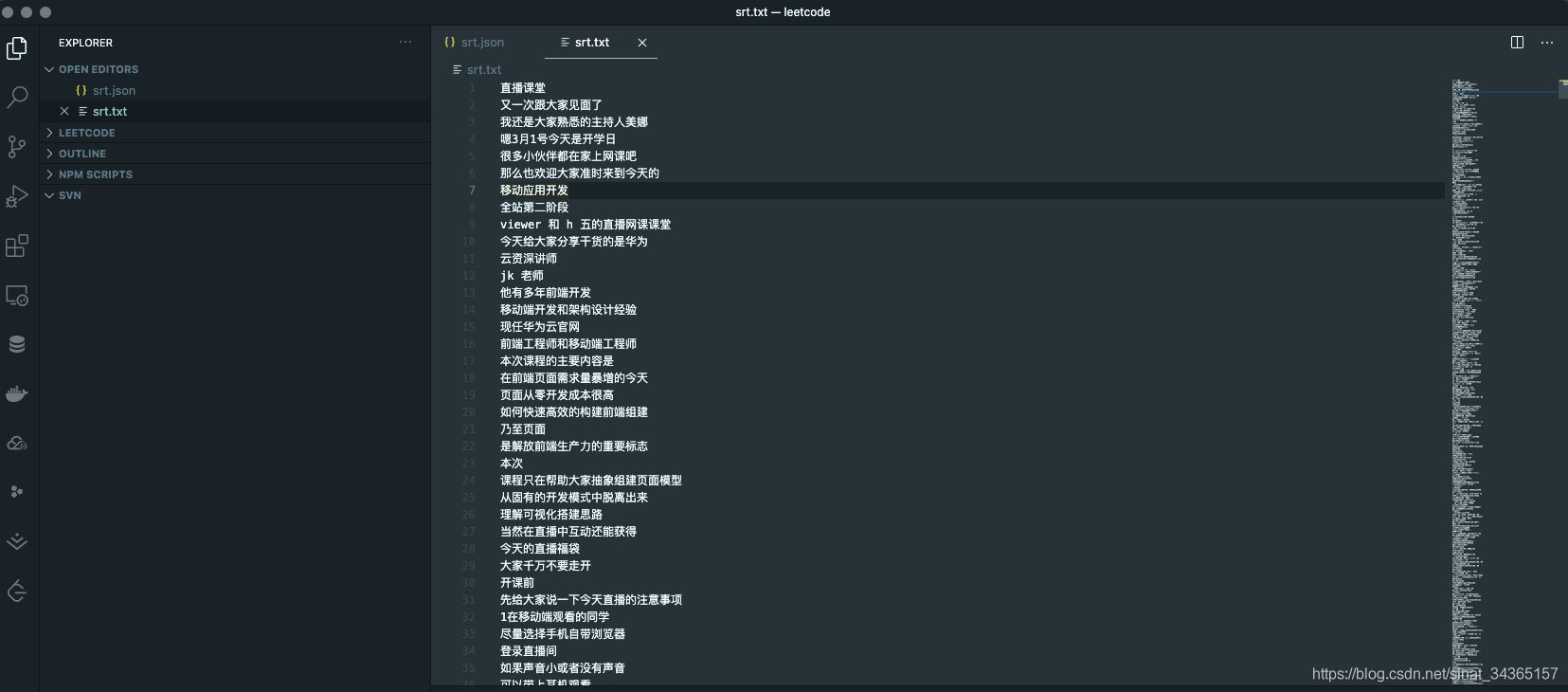Open the Explorer view in activity bar
Screen dimensions: 1568x692
coord(17,47)
